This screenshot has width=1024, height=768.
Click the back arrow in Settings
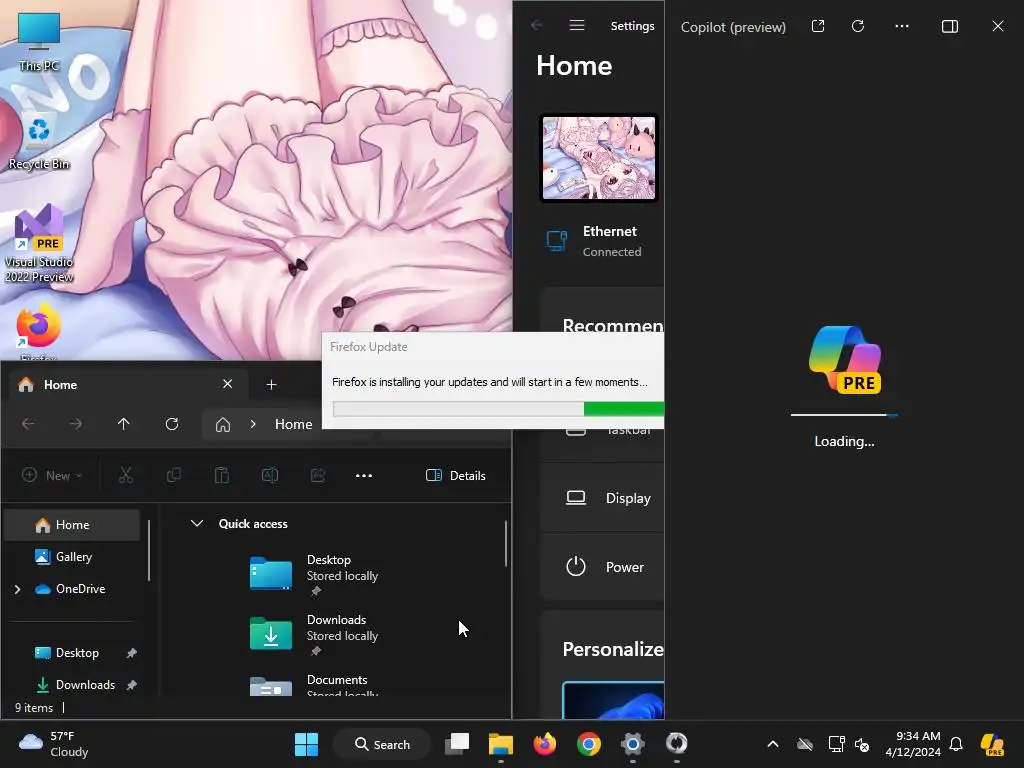(x=537, y=25)
